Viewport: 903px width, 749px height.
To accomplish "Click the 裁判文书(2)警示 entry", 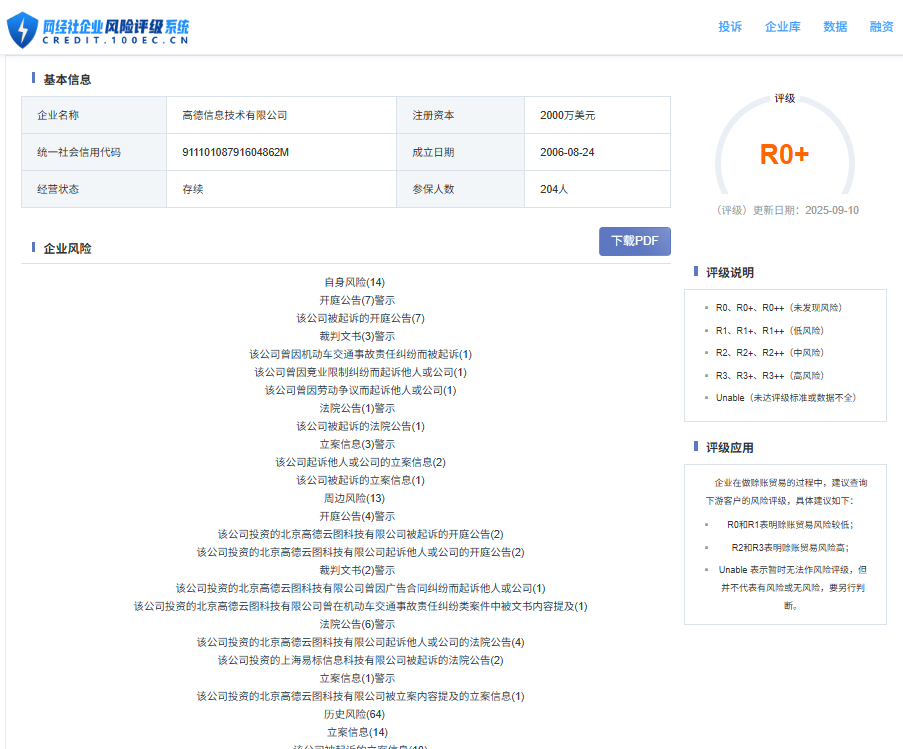I will (x=357, y=570).
